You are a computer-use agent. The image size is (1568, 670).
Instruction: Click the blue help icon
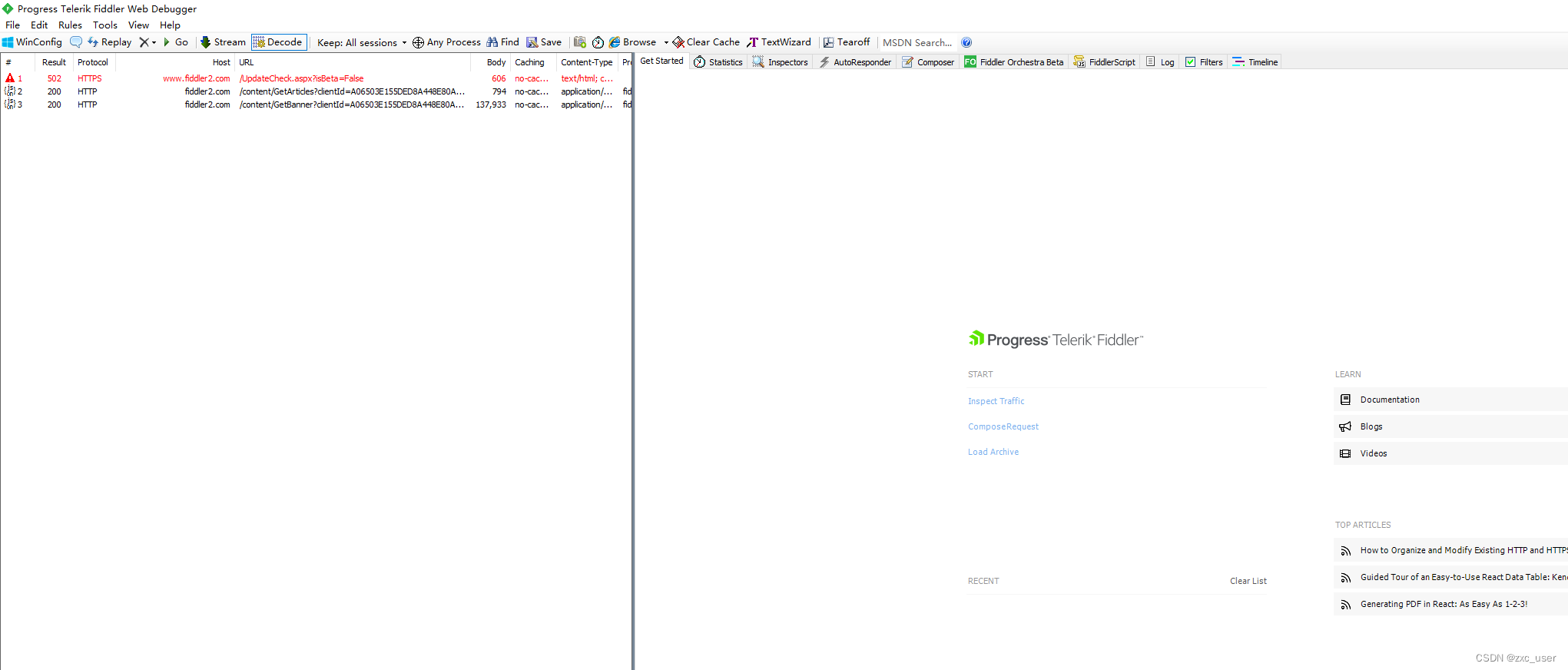click(966, 42)
